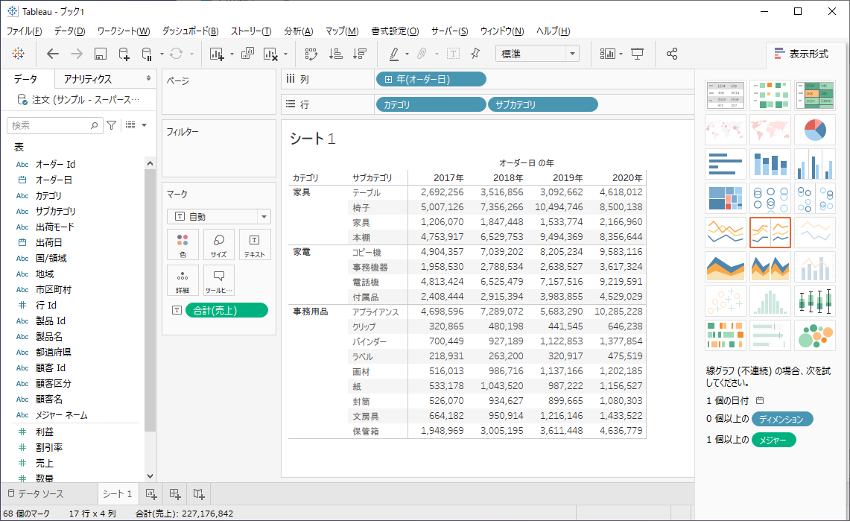Select the 利益 measure in data pane
Screen dimensions: 850x522
click(x=44, y=431)
